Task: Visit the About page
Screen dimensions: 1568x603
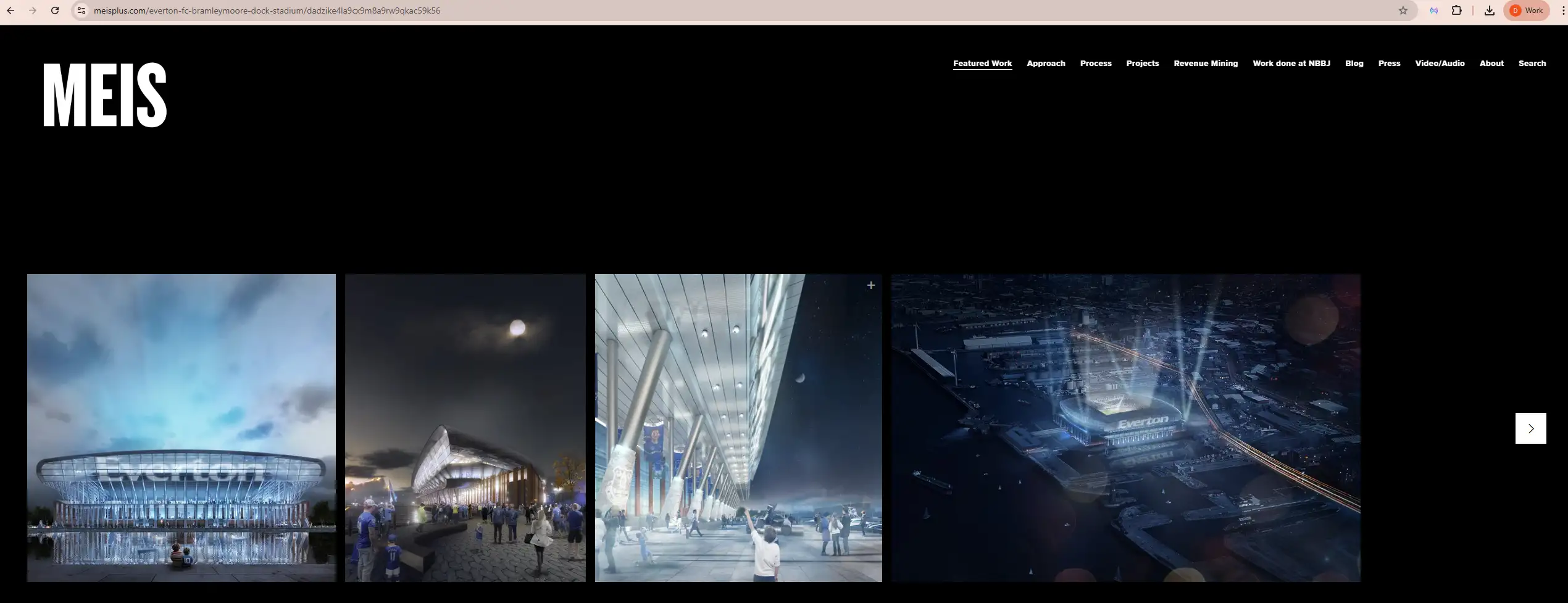Action: (x=1491, y=64)
